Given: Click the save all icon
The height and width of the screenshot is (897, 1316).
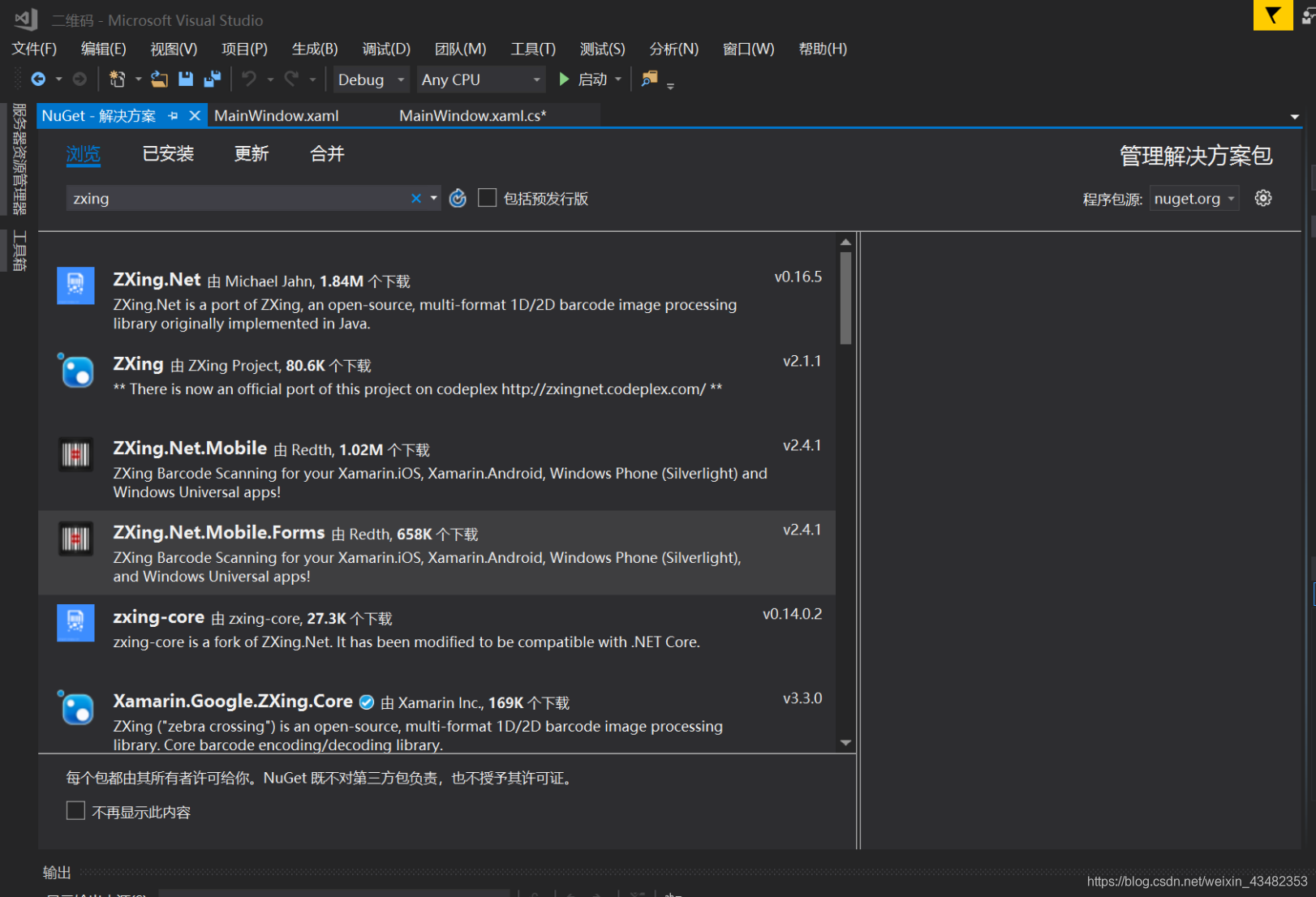Looking at the screenshot, I should (213, 79).
